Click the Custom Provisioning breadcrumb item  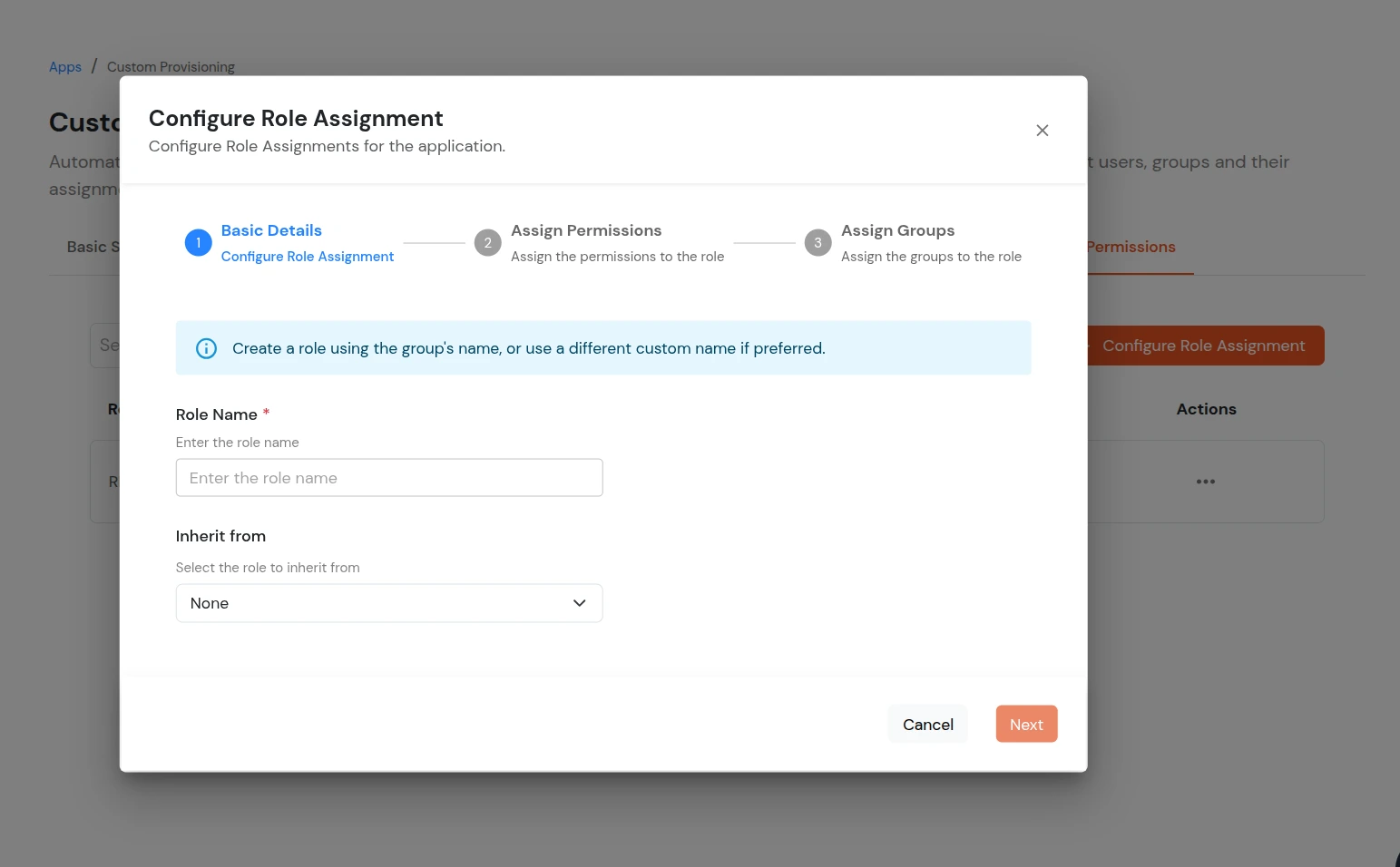[x=171, y=66]
